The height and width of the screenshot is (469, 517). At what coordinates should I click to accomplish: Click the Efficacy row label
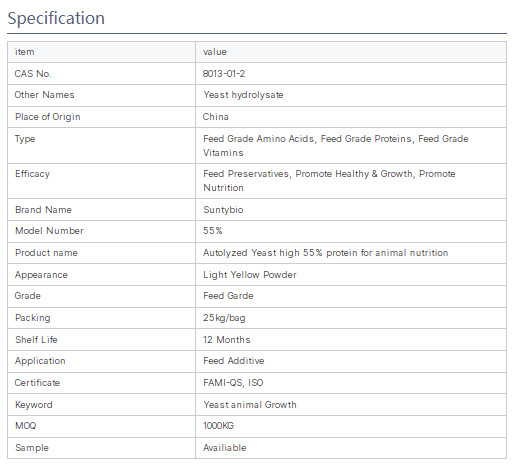point(32,174)
